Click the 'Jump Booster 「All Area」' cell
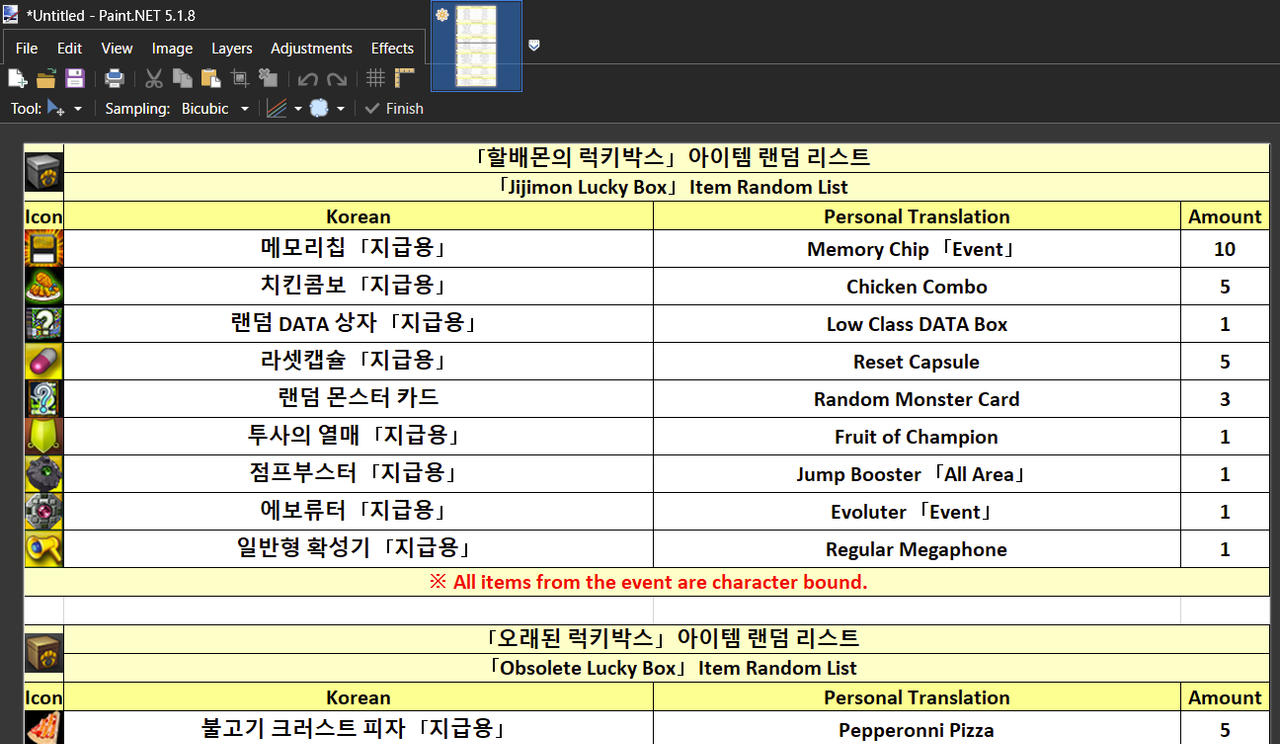 (x=917, y=474)
